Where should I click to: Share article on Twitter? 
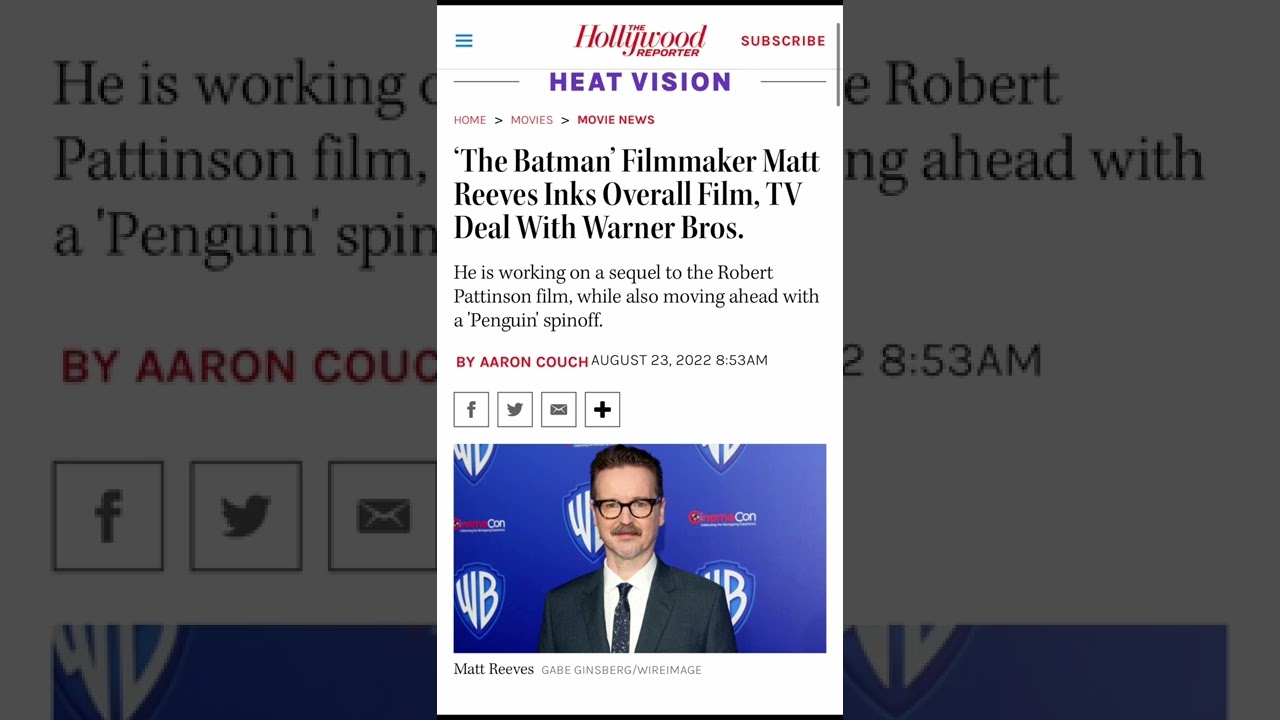point(515,409)
